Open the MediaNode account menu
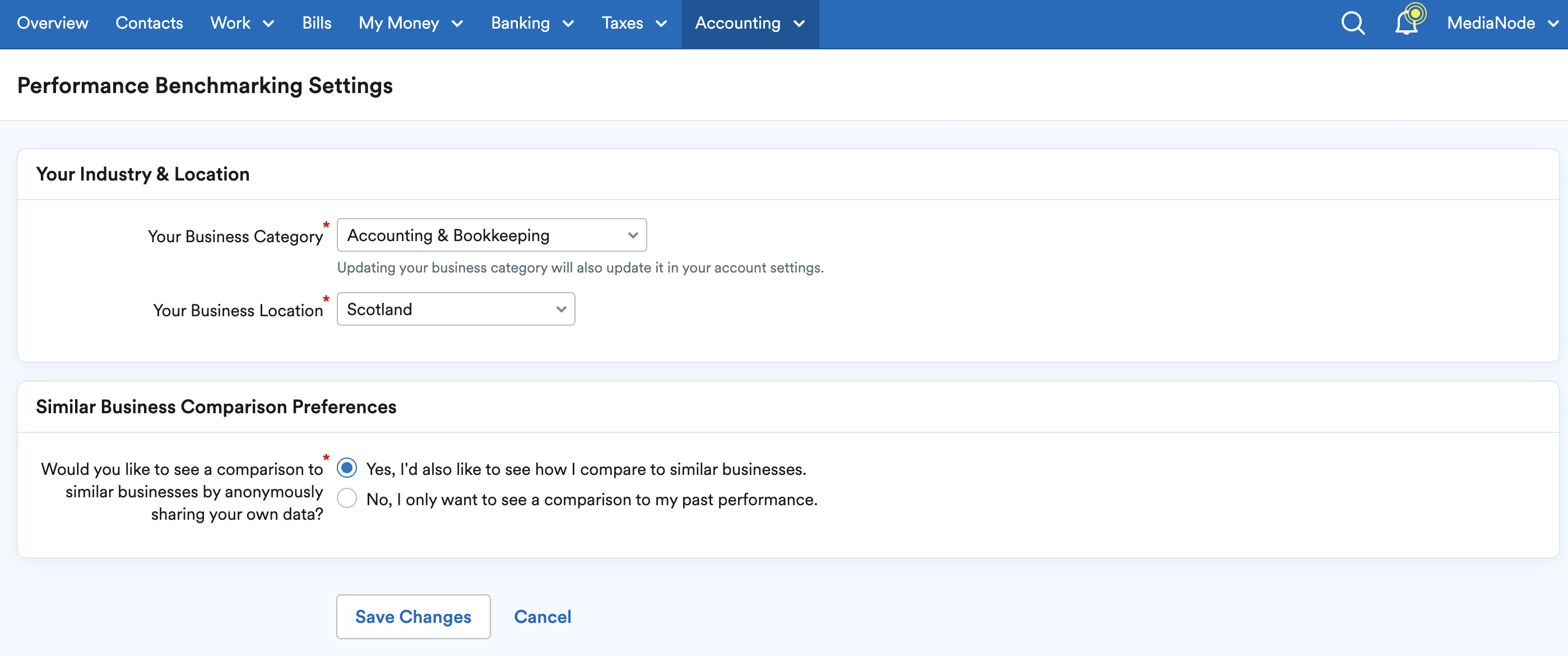Viewport: 1568px width, 656px height. coord(1502,24)
